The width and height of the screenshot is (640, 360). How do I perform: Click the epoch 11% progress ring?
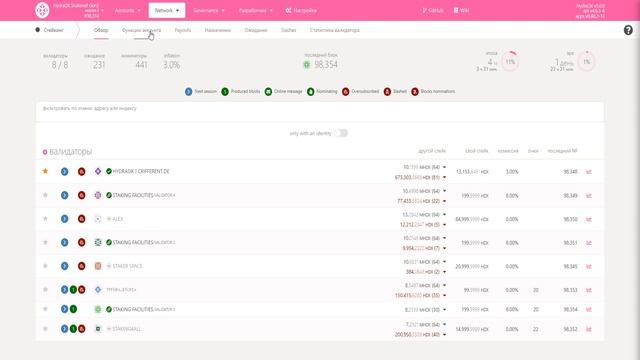click(510, 62)
